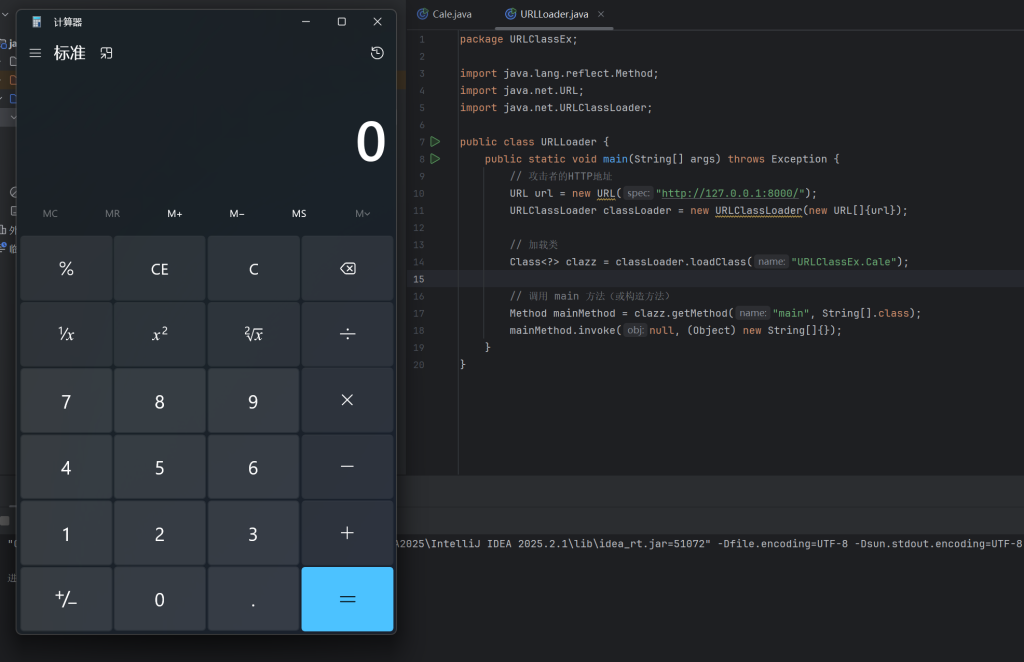The image size is (1024, 662).
Task: Close the URLLoader.java tab
Action: tap(601, 14)
